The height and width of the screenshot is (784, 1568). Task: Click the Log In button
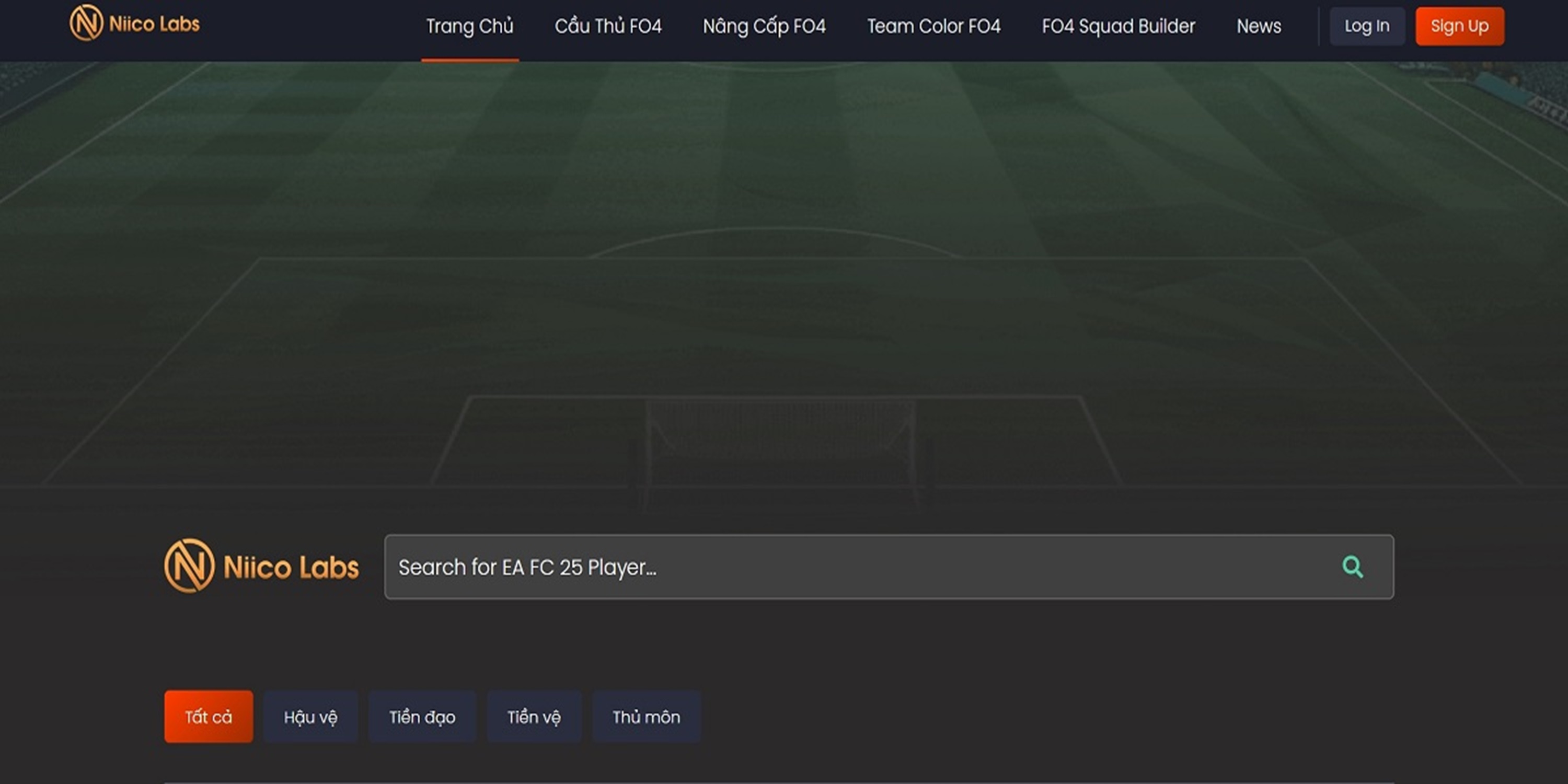1367,26
